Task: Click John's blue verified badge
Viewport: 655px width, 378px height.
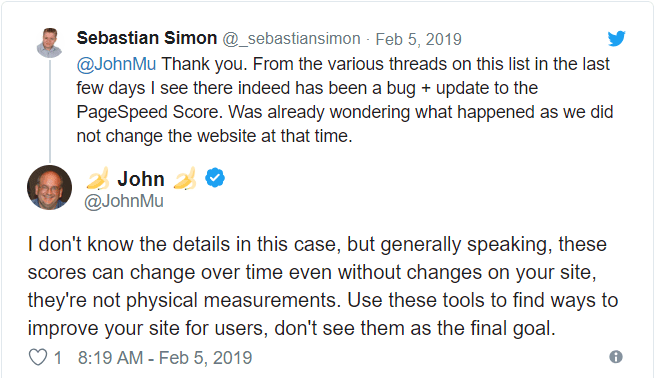Action: pos(215,178)
